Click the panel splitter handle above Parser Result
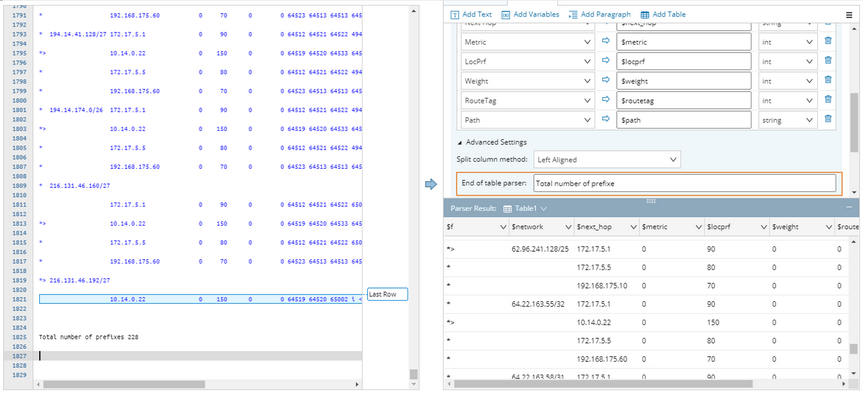 click(651, 201)
